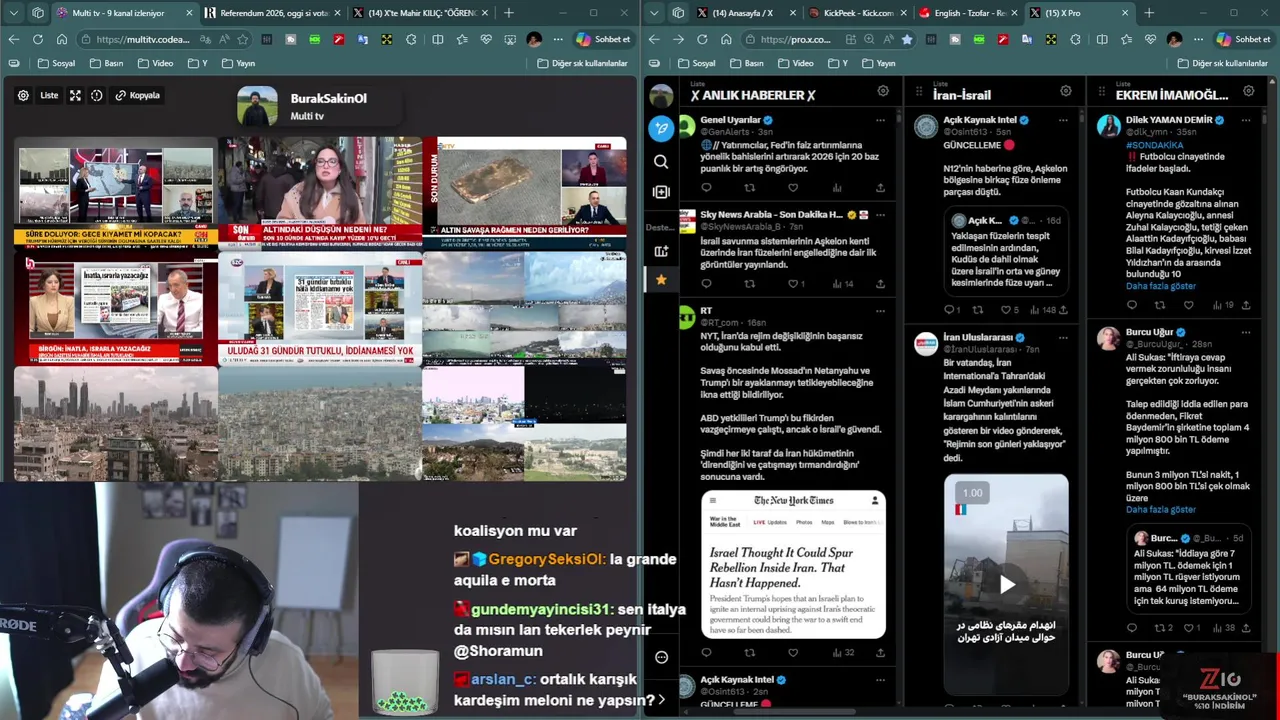Refresh the Multi tv page
Viewport: 1280px width, 720px height.
click(38, 39)
